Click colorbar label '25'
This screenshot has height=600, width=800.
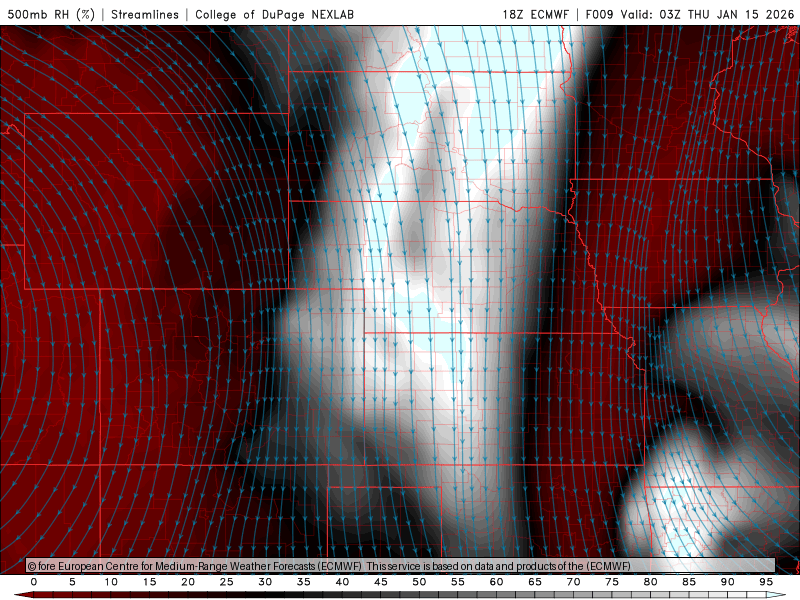coord(227,582)
